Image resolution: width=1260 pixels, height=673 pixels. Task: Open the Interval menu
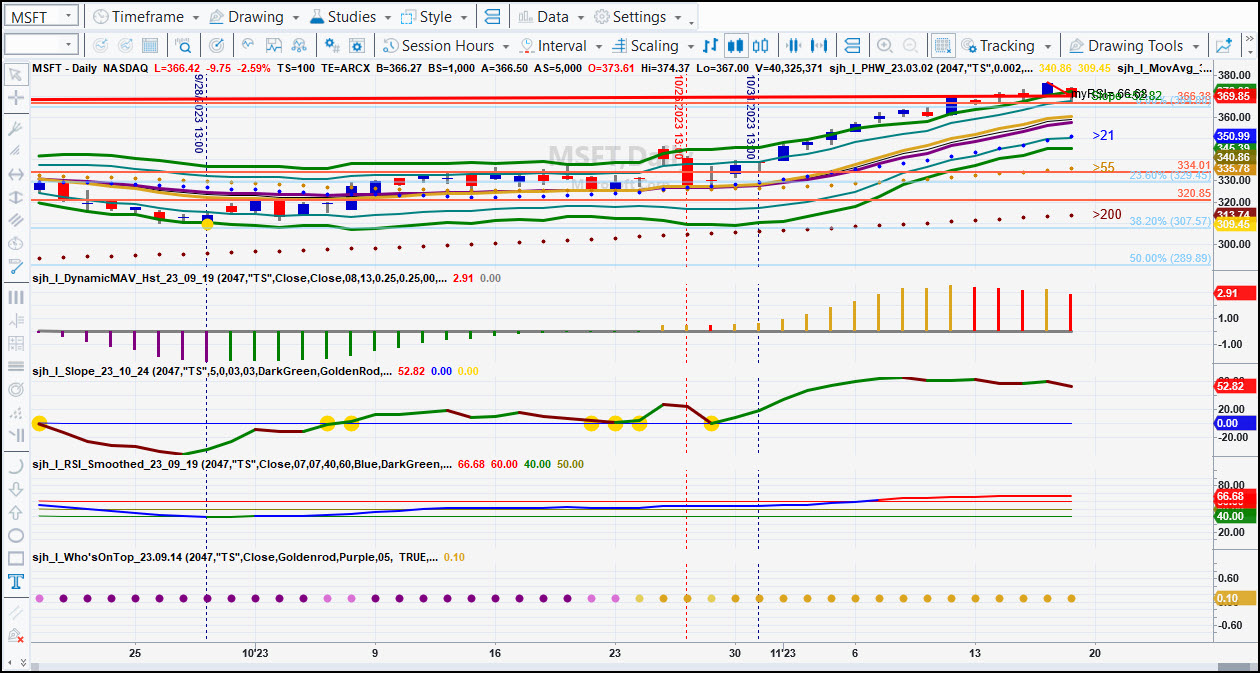coord(562,46)
